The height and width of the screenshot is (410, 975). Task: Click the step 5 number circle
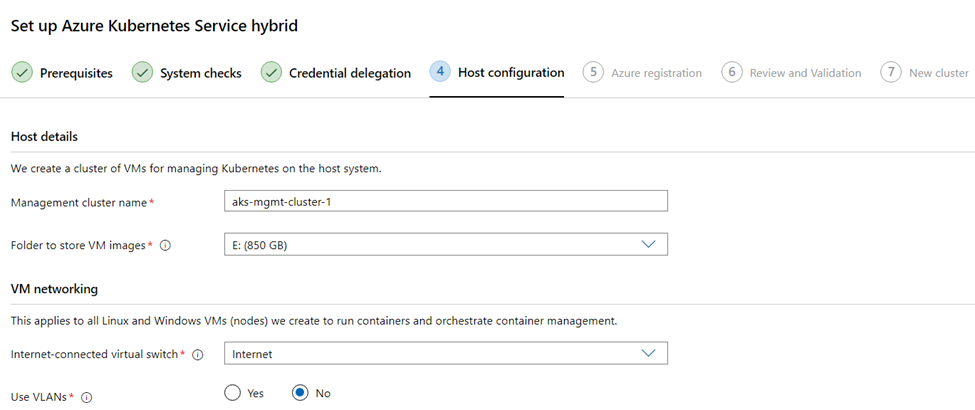tap(593, 72)
